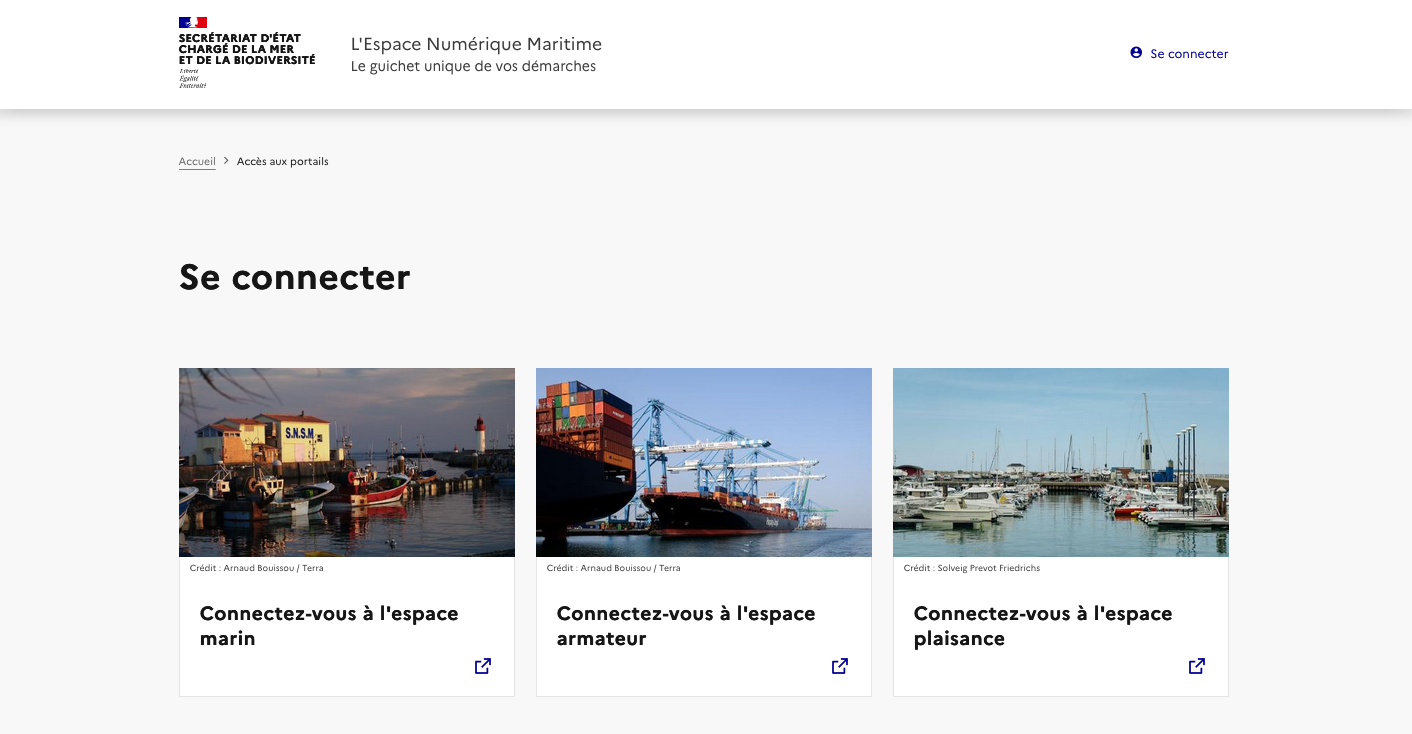Image resolution: width=1412 pixels, height=734 pixels.
Task: Open Connectez-vous à l'espace plaisance title
Action: point(1043,626)
